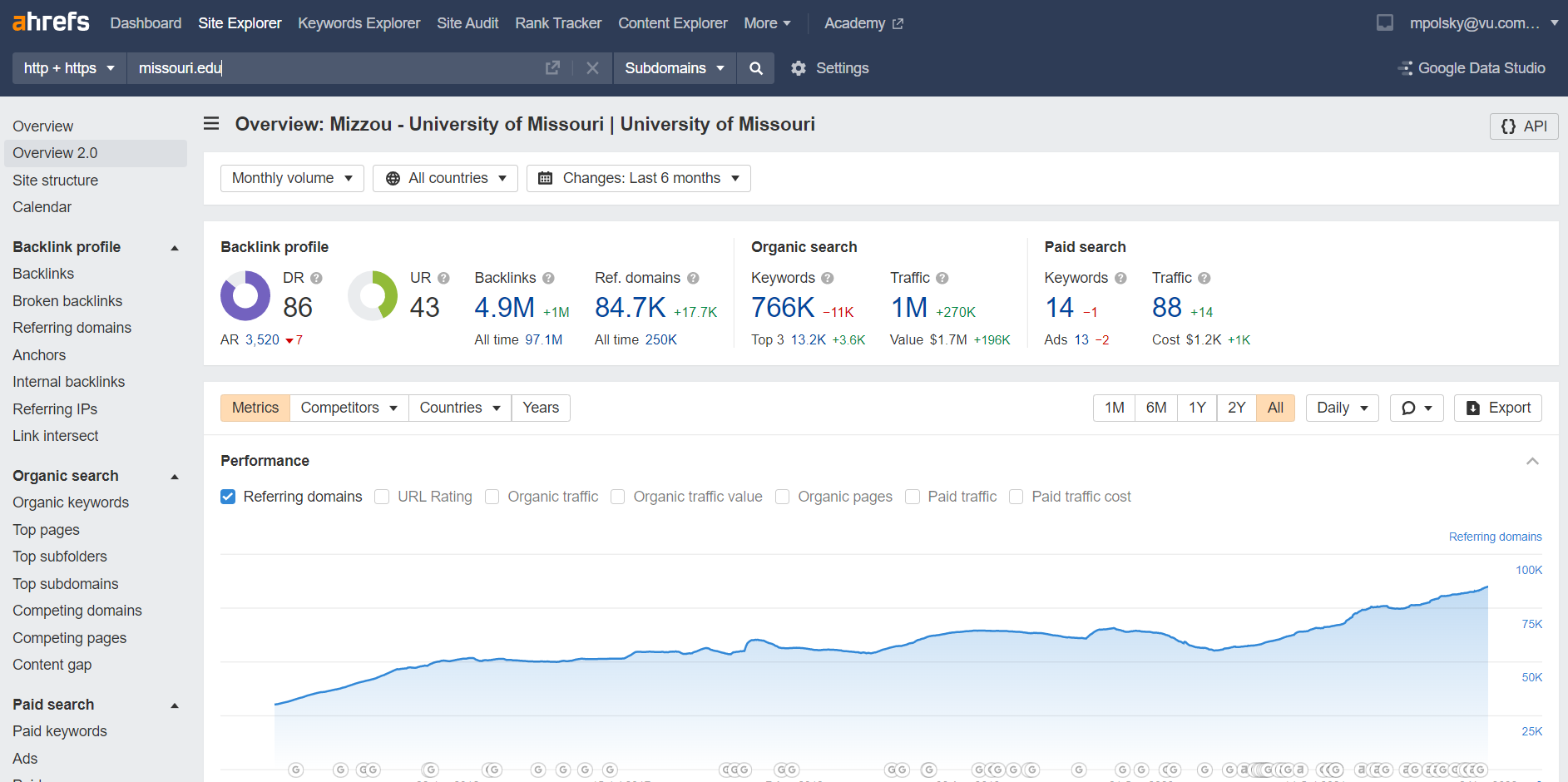Switch to the Years tab
The height and width of the screenshot is (782, 1568).
541,408
